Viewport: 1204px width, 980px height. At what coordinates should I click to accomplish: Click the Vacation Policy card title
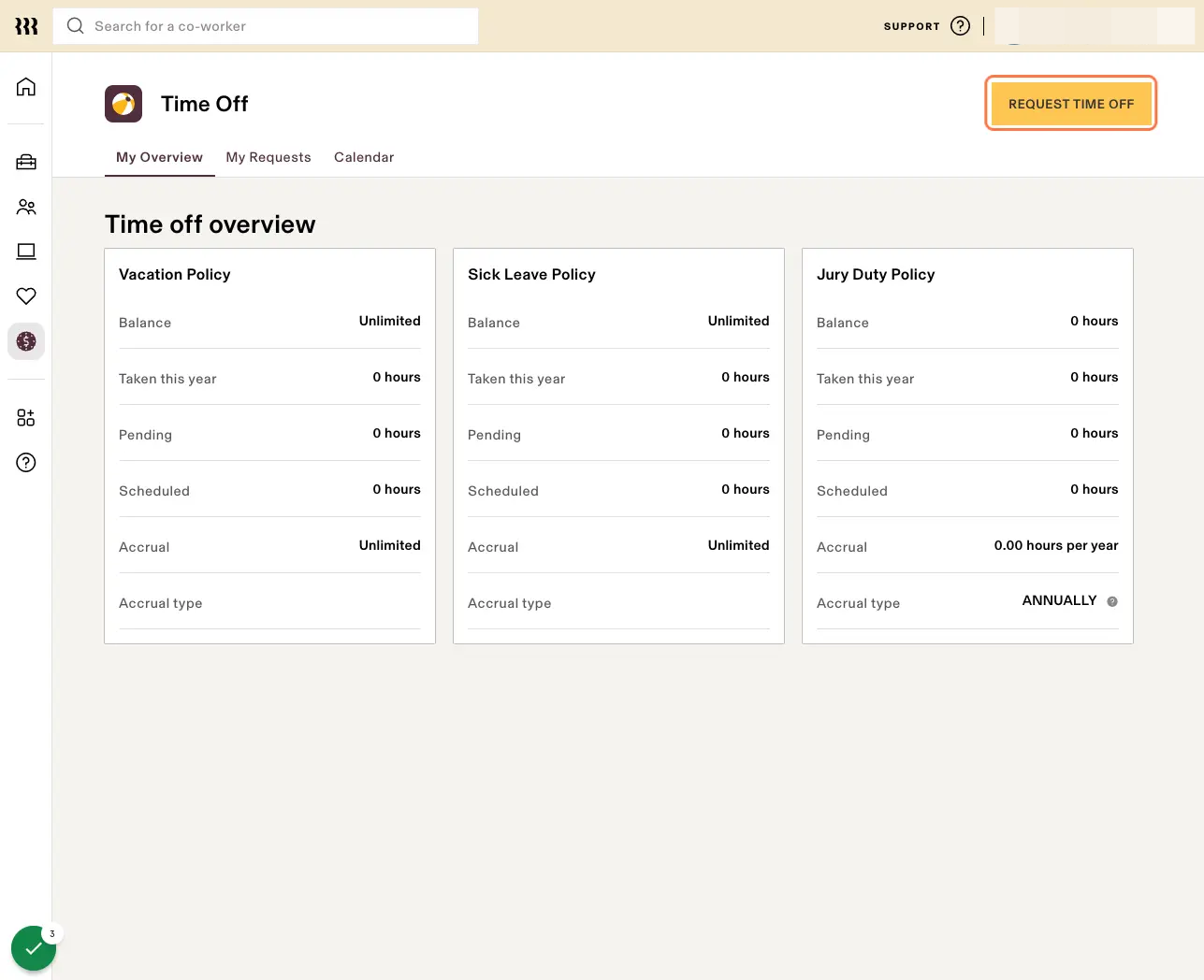(x=175, y=274)
